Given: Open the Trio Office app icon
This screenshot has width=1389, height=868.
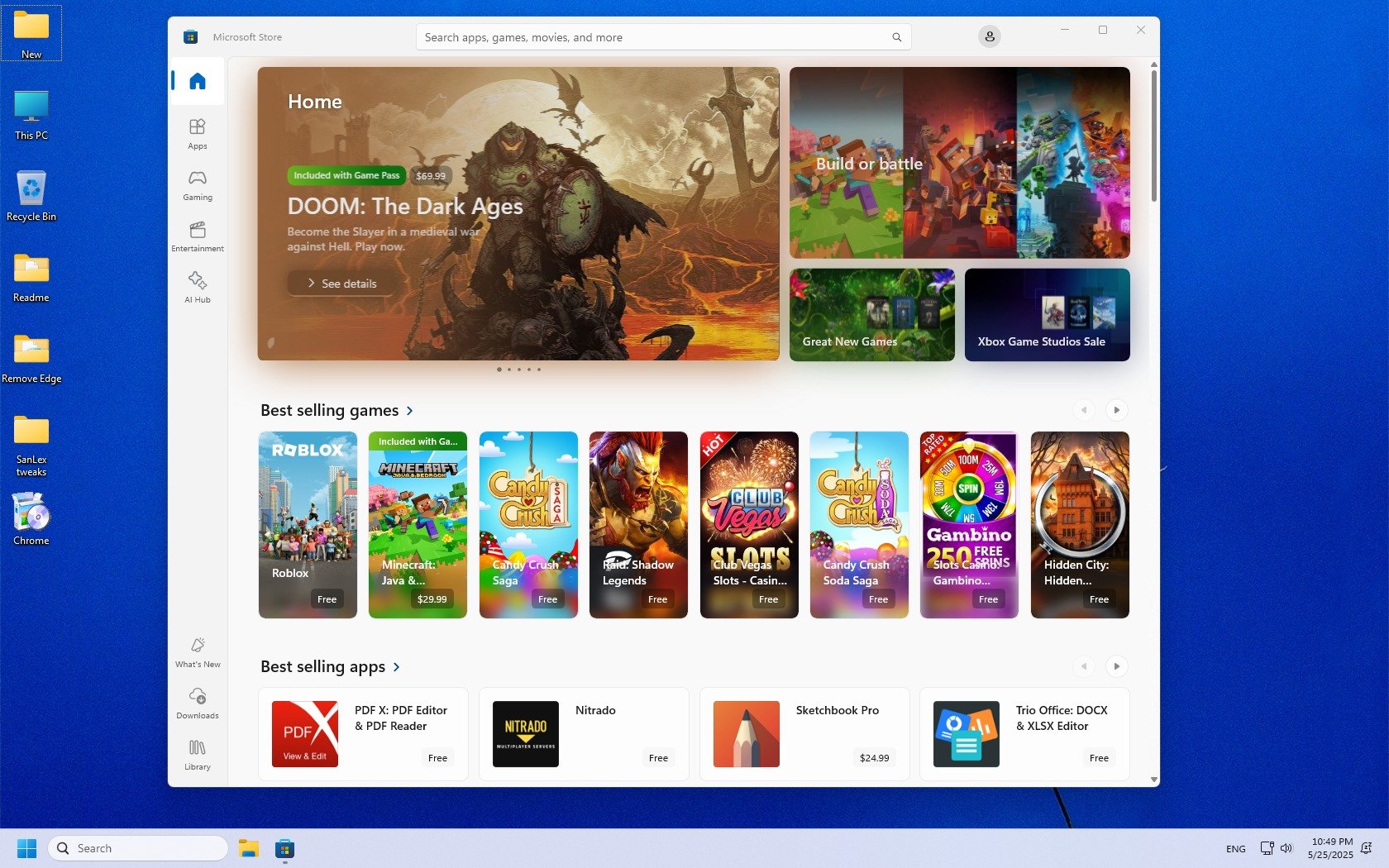Looking at the screenshot, I should [967, 734].
